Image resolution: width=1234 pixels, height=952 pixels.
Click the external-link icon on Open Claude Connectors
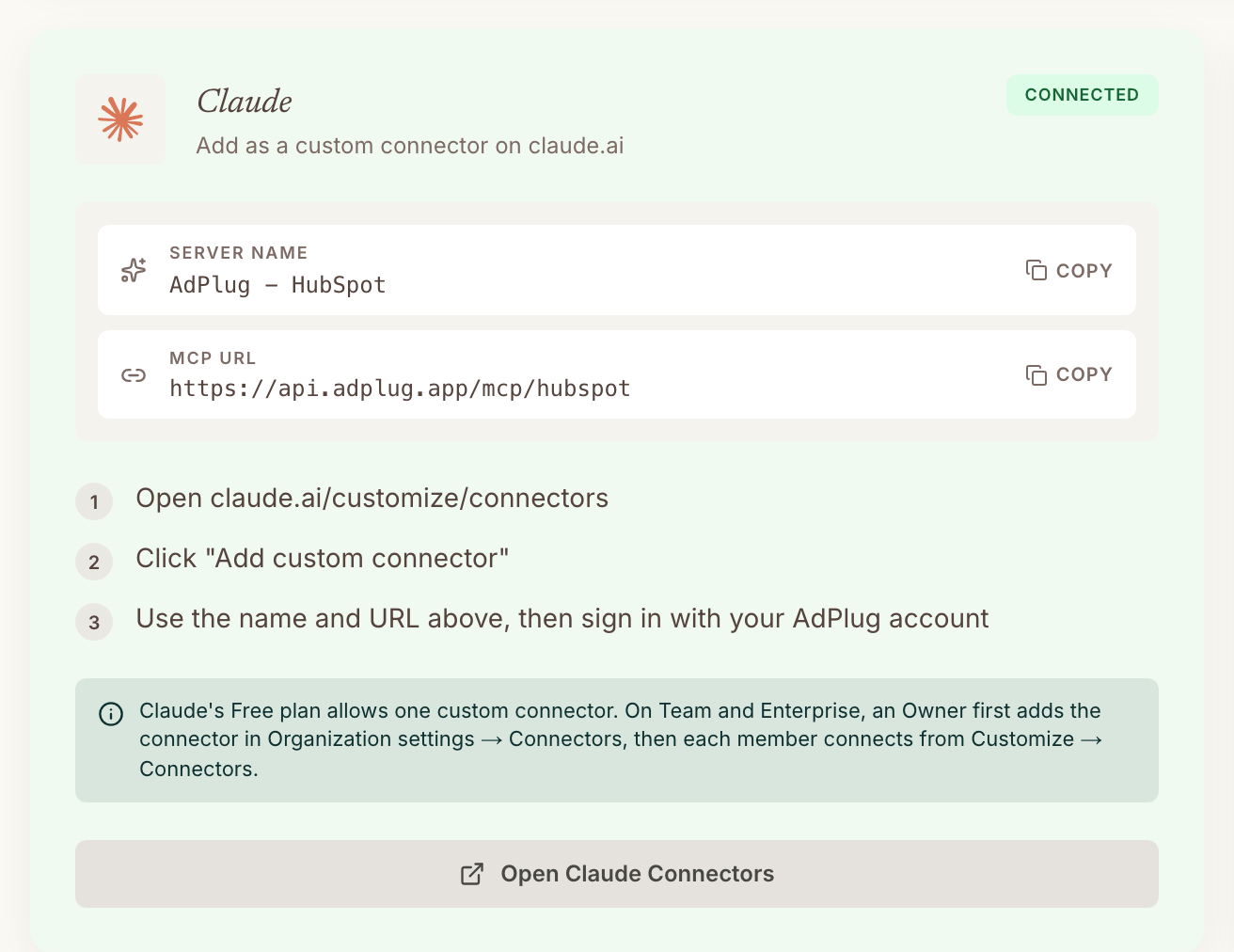(472, 874)
